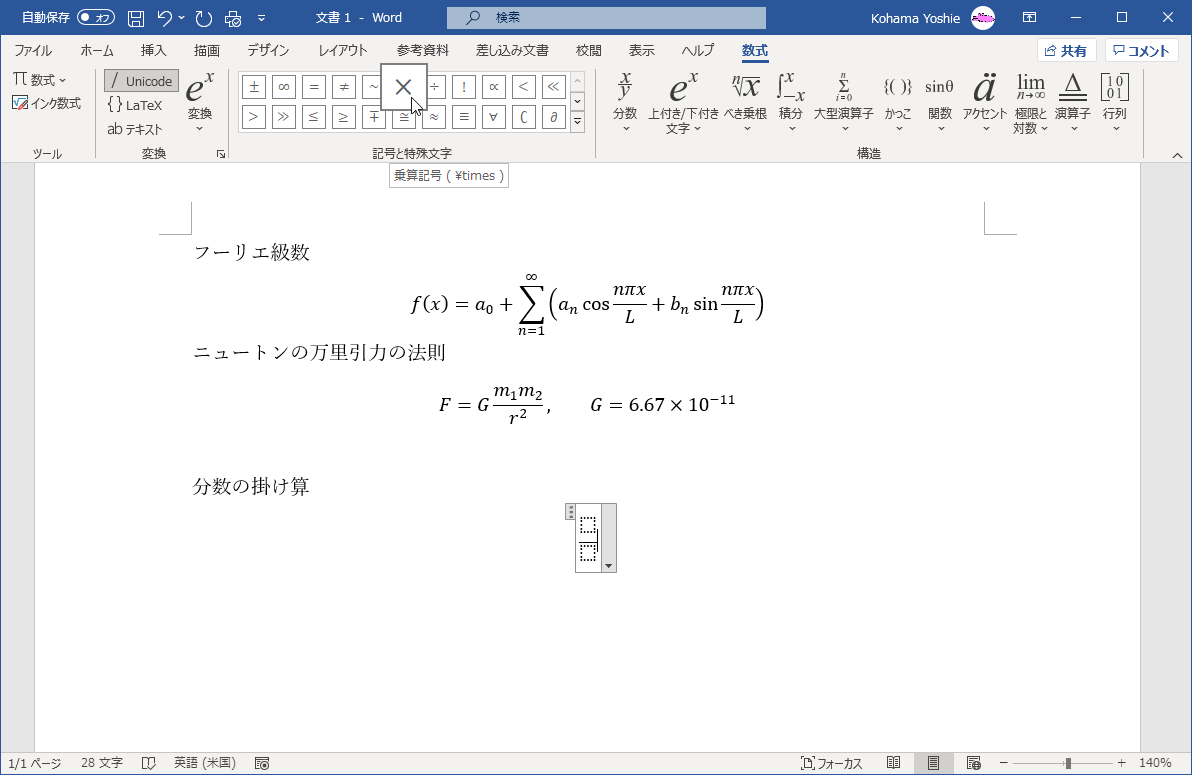The image size is (1192, 775).
Task: Click the print preview icon
Action: (x=233, y=17)
